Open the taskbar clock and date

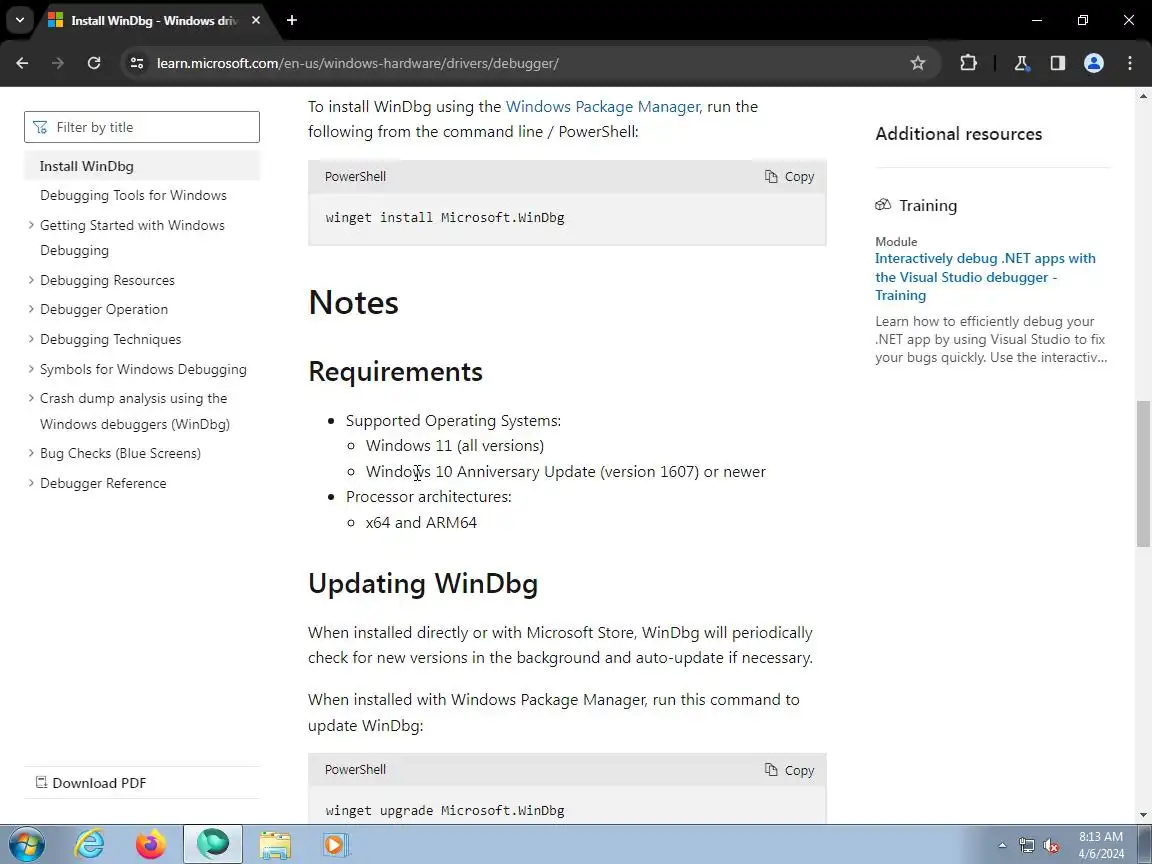1101,845
